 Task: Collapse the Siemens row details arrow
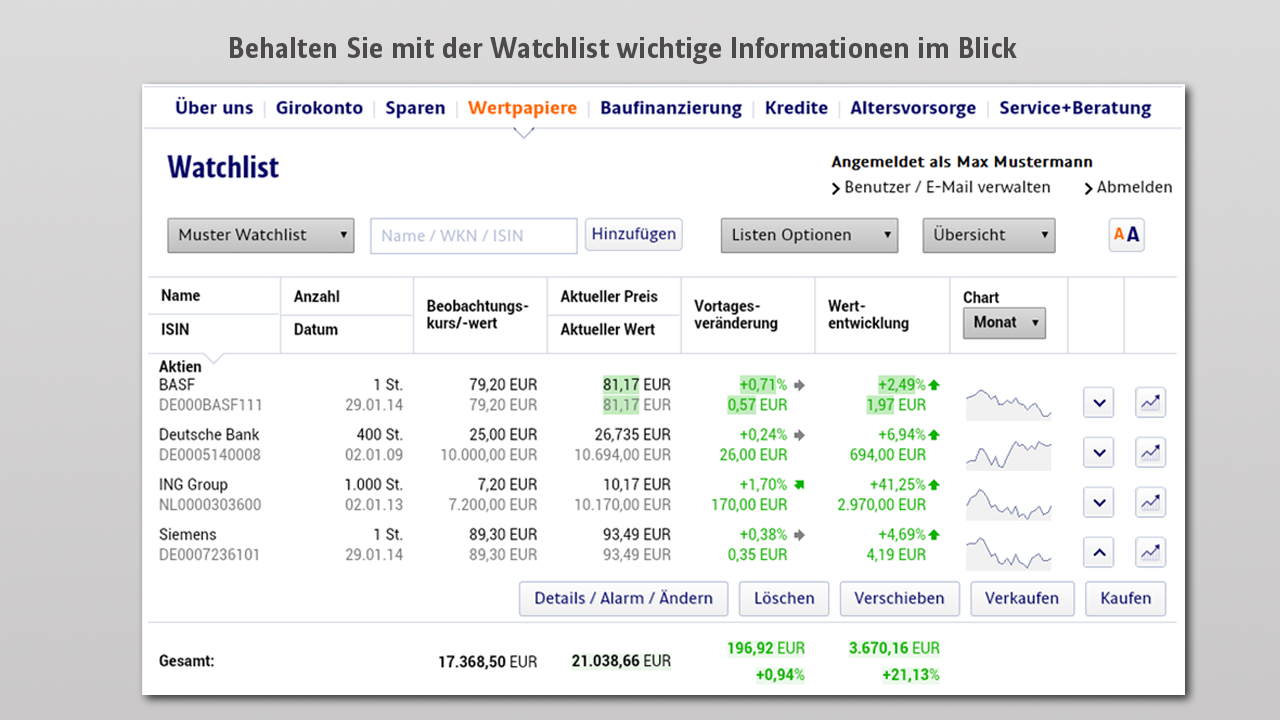point(1099,552)
